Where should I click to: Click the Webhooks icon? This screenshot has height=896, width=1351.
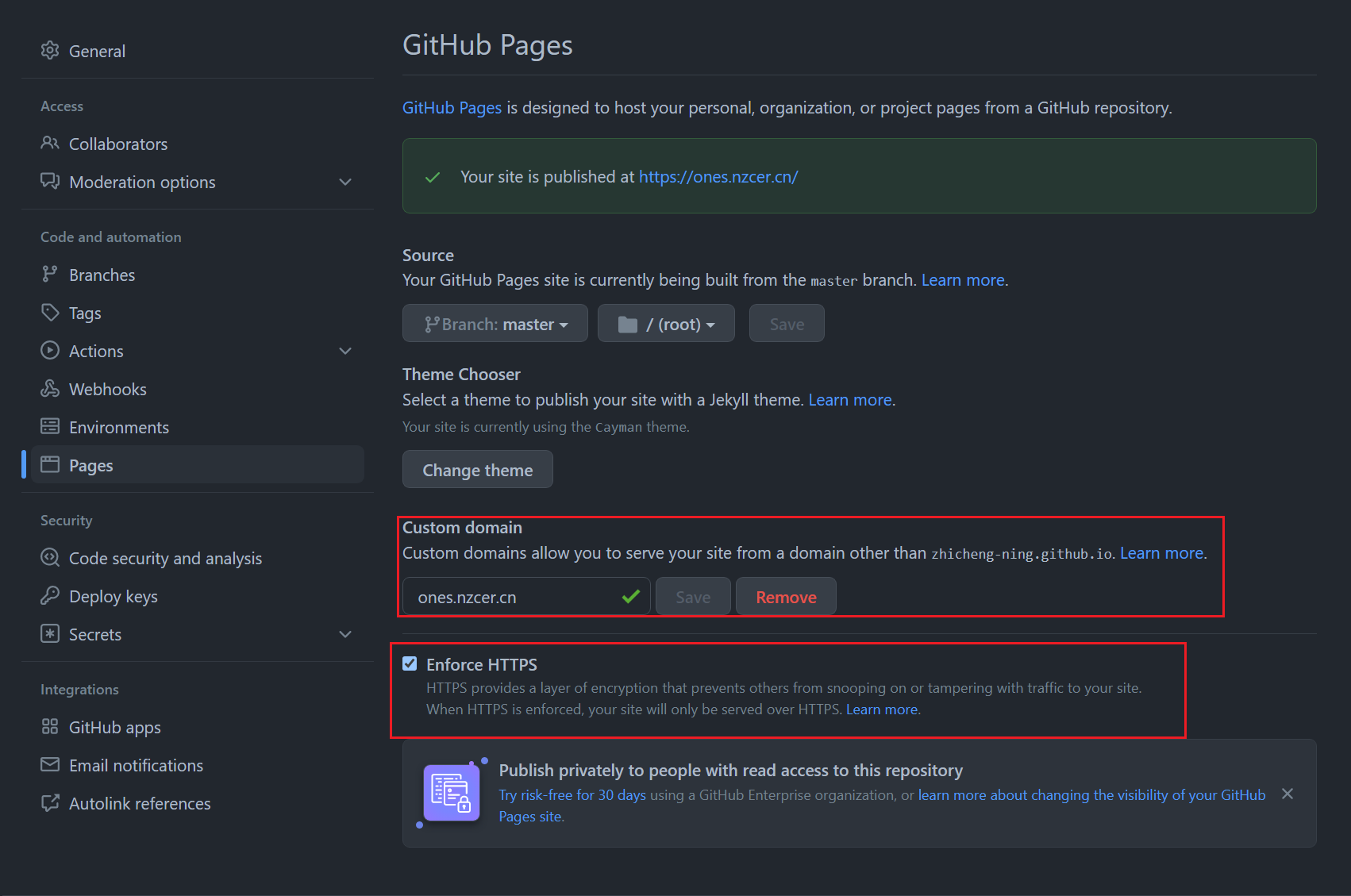[x=50, y=389]
